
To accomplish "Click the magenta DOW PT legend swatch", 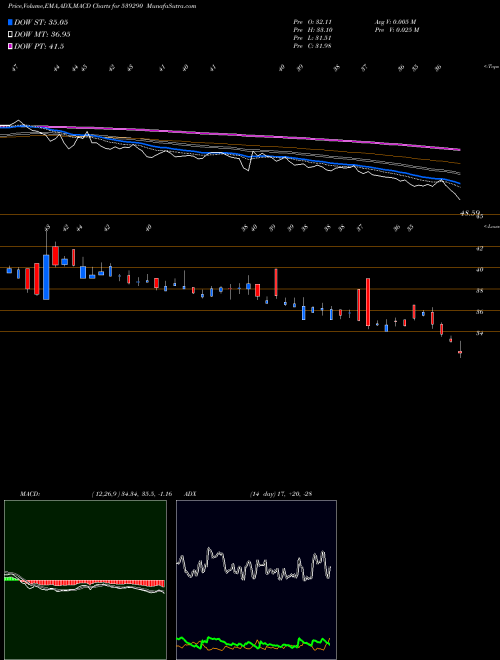I will point(10,47).
